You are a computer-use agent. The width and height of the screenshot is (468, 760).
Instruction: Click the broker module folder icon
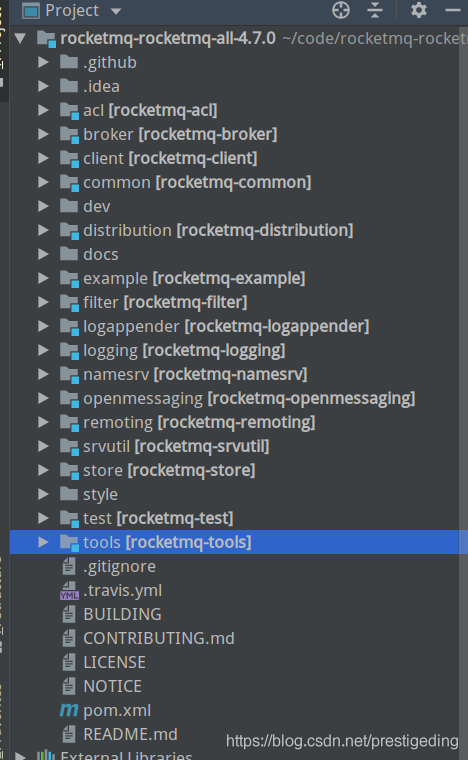pos(69,134)
